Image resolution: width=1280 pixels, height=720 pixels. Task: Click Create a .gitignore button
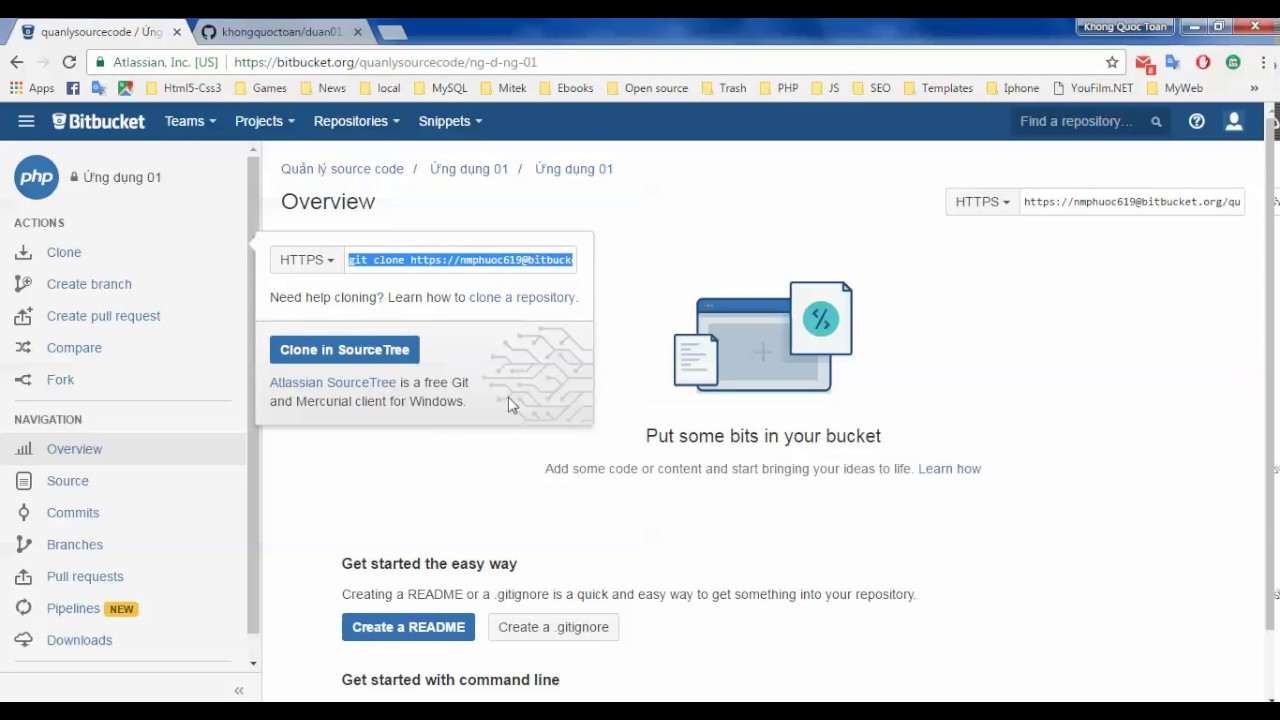point(553,627)
